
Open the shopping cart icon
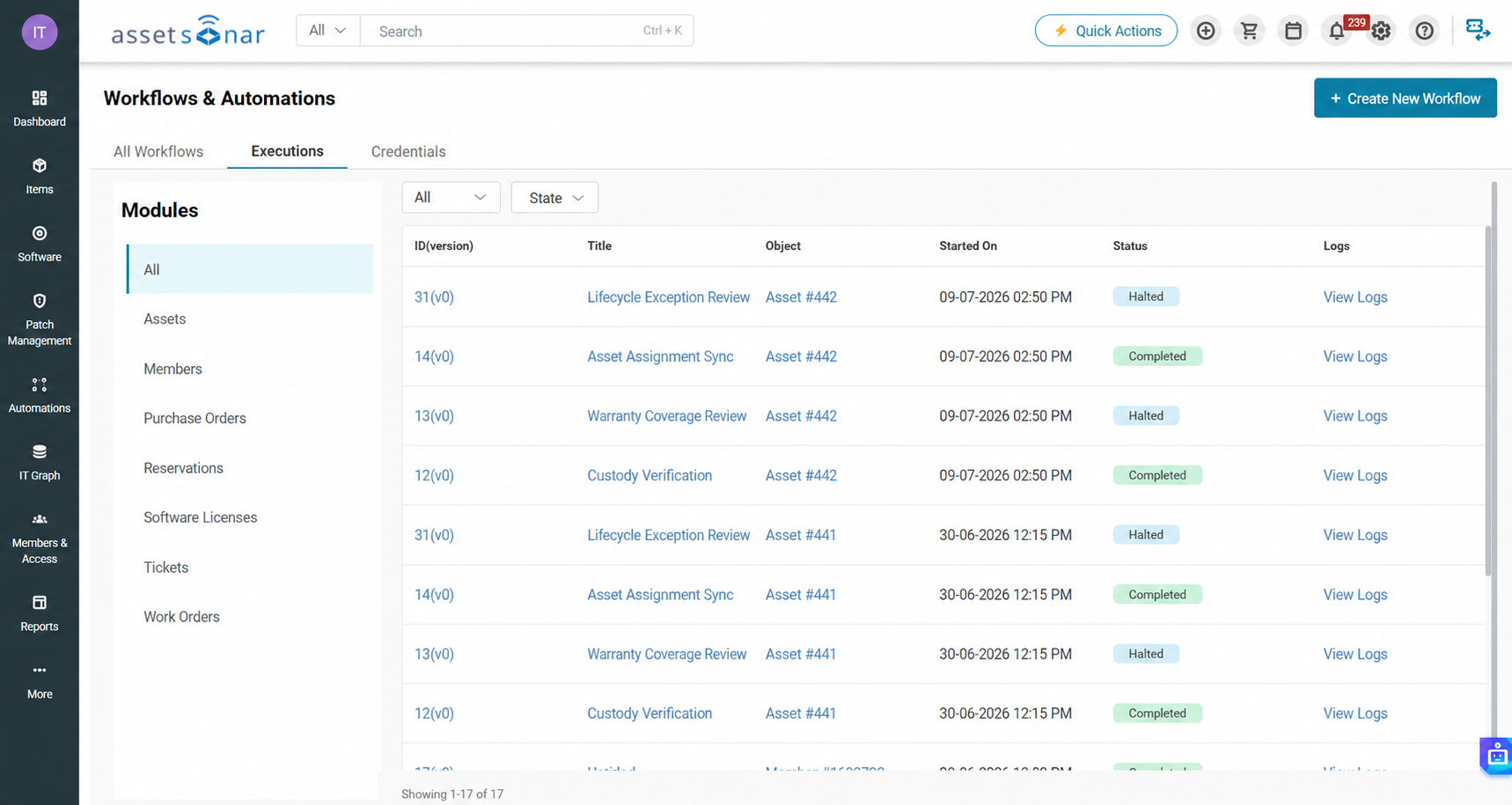1249,31
